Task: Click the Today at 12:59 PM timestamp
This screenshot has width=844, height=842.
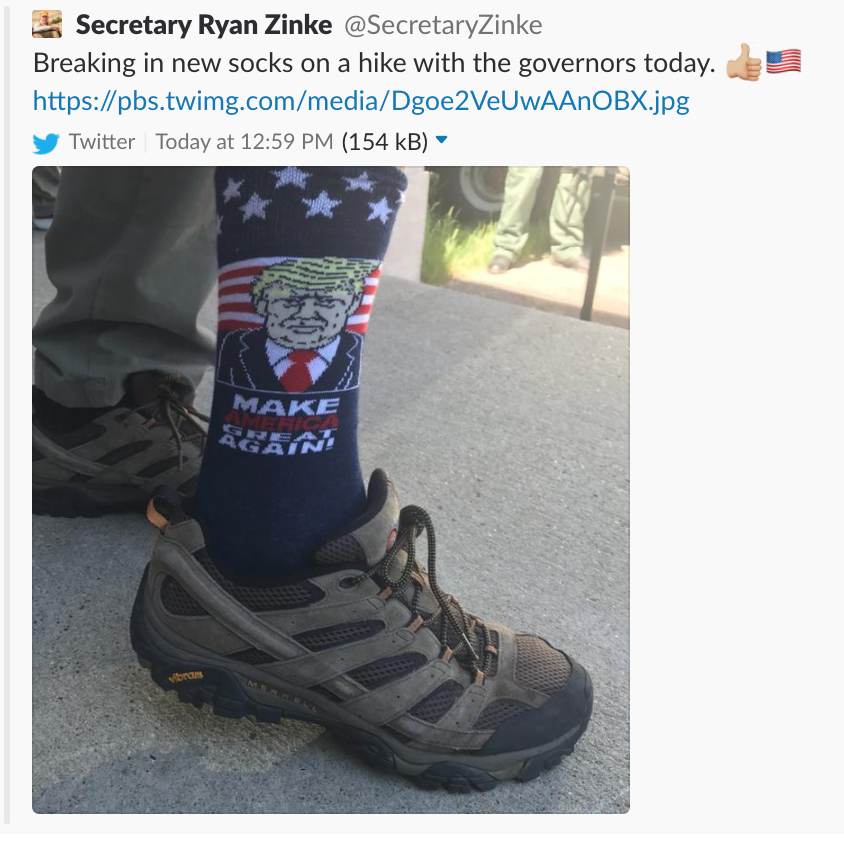Action: pyautogui.click(x=244, y=142)
